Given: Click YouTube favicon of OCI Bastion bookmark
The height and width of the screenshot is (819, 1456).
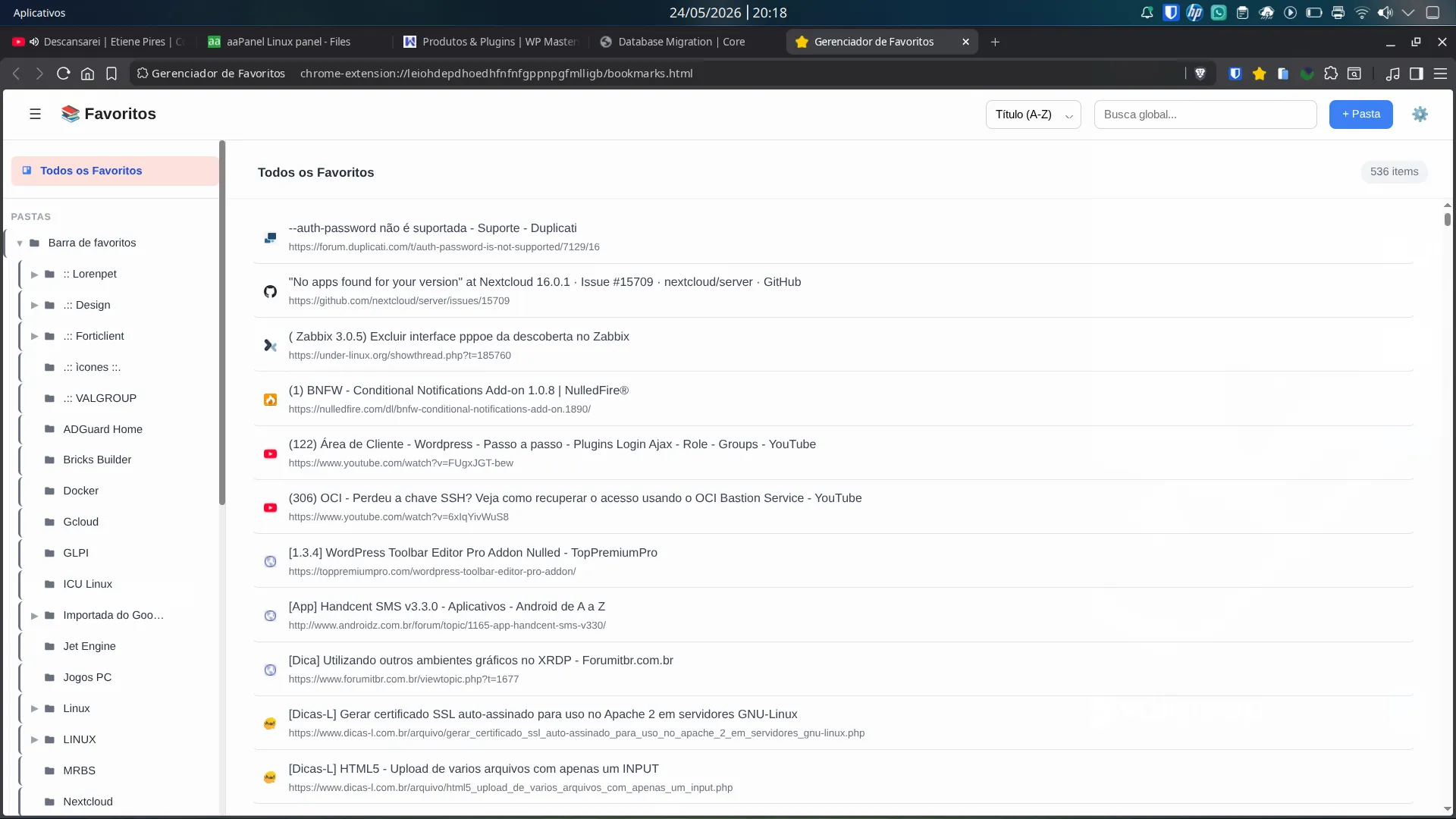Looking at the screenshot, I should pos(270,508).
